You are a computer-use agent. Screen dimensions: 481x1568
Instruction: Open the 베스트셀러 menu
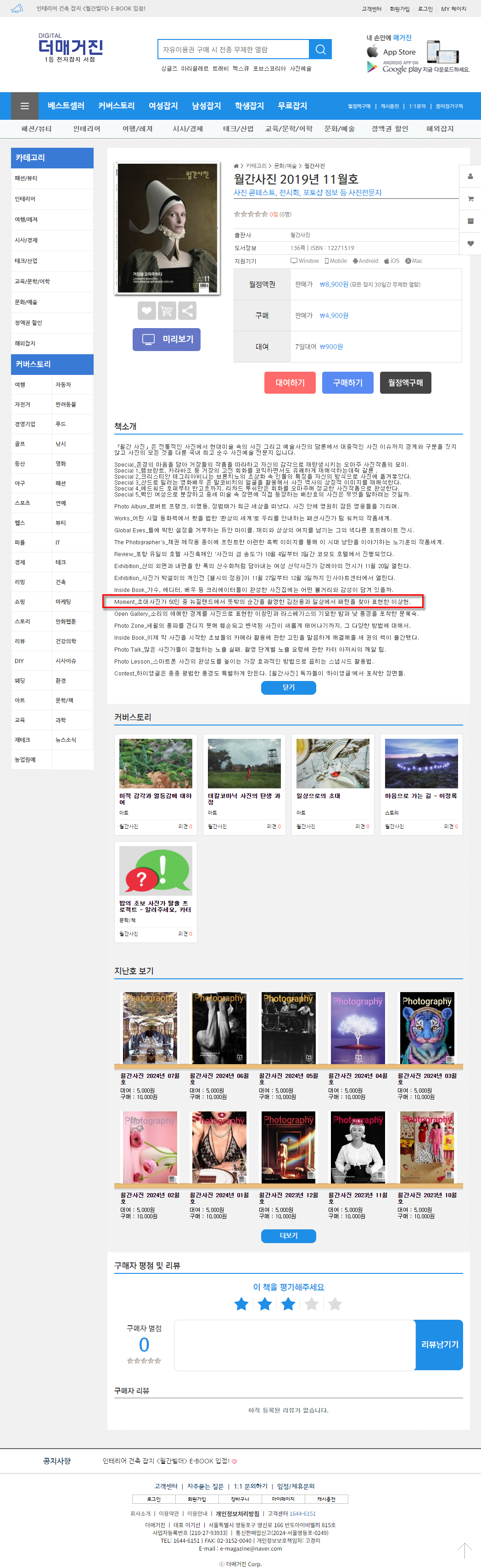pos(66,106)
